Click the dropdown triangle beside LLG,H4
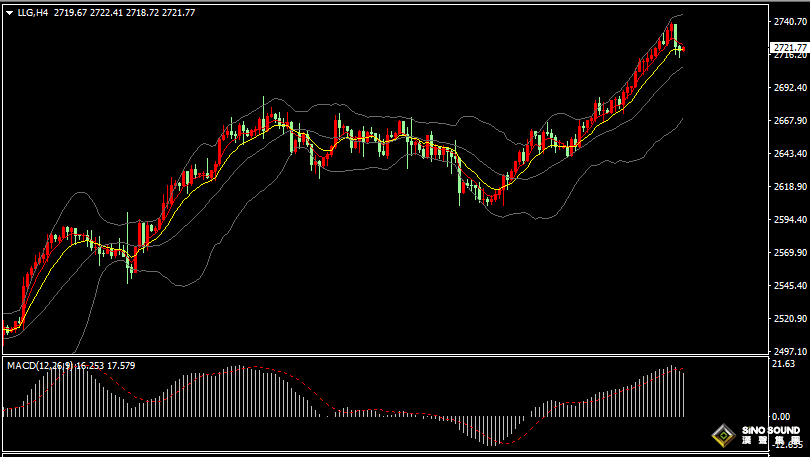This screenshot has width=810, height=457. 9,12
